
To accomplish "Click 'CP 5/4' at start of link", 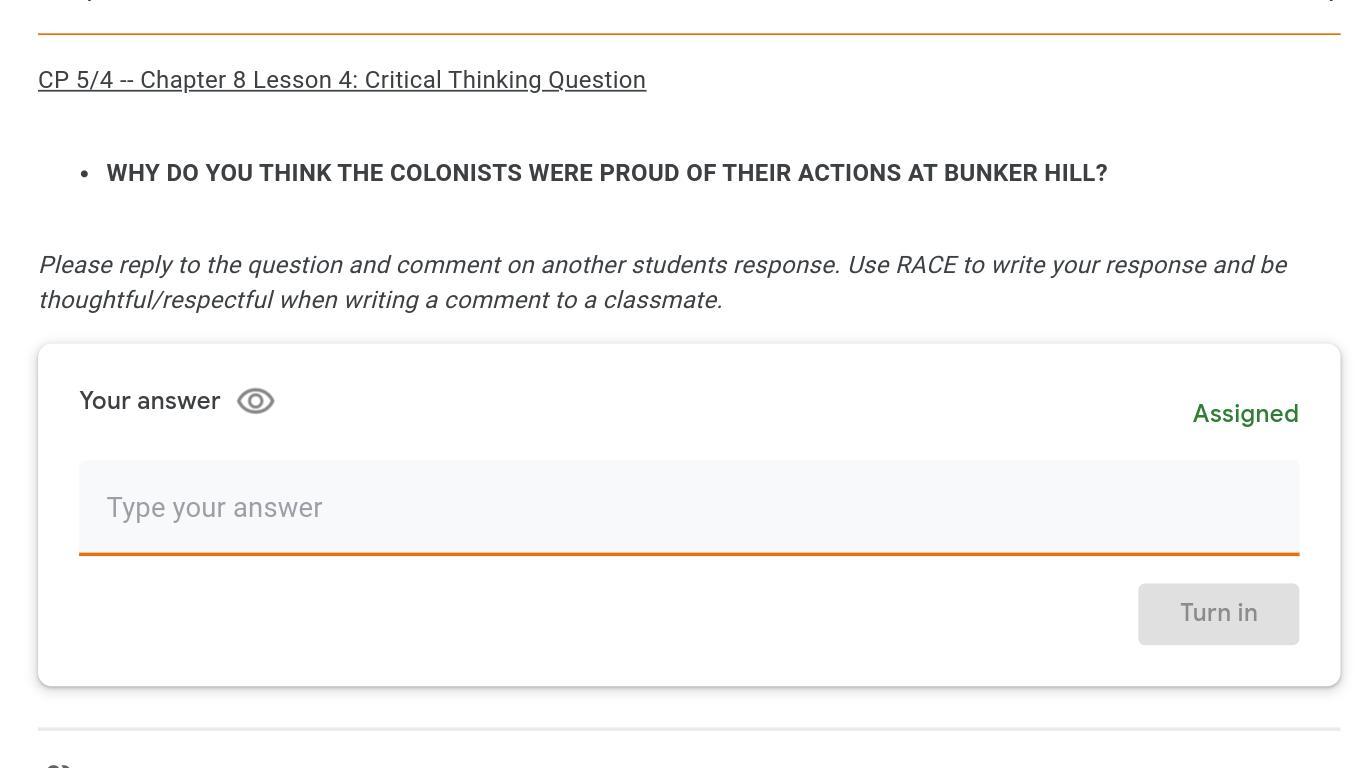I will (75, 80).
